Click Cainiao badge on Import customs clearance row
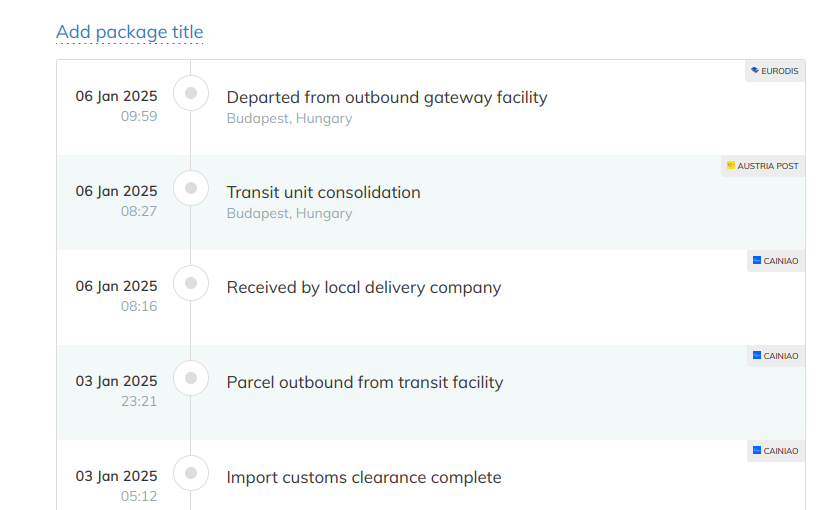 [x=776, y=451]
